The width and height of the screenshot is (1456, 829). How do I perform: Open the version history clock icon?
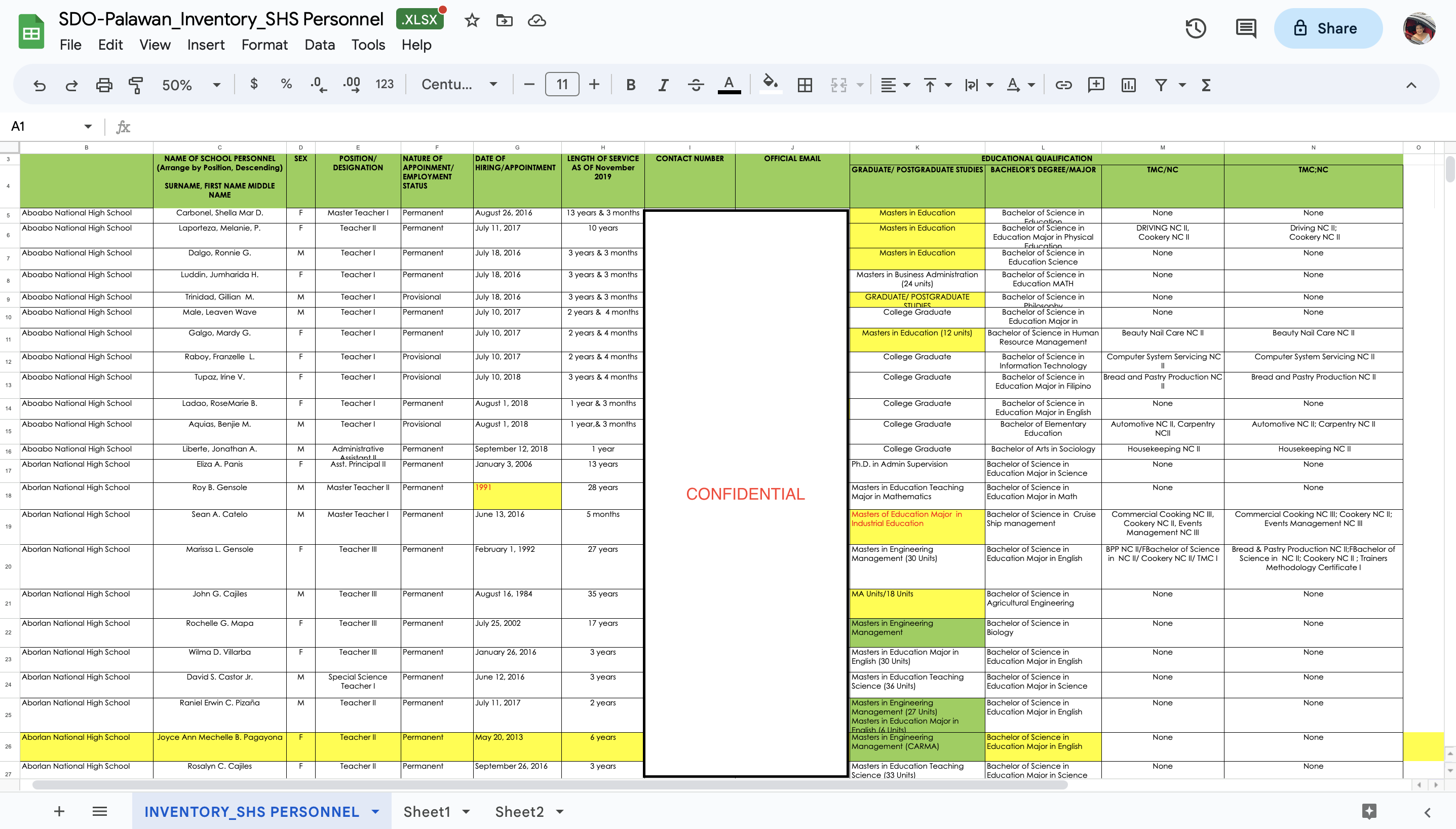click(x=1195, y=28)
